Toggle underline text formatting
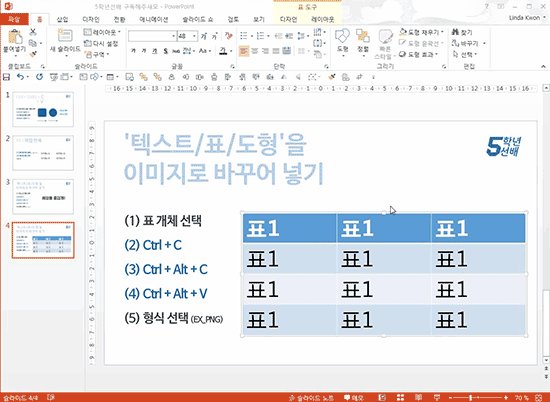 154,51
